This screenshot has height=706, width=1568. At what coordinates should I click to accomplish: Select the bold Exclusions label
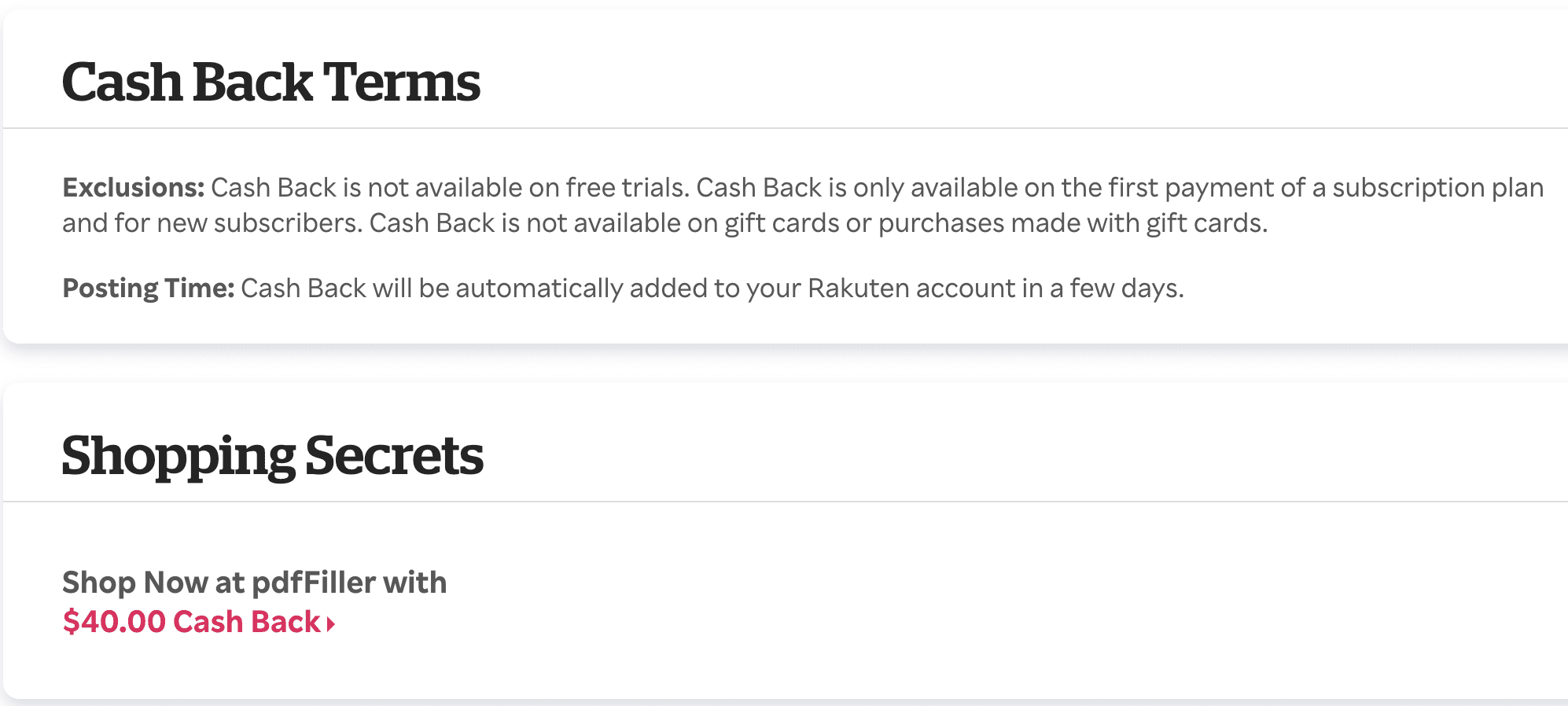134,188
